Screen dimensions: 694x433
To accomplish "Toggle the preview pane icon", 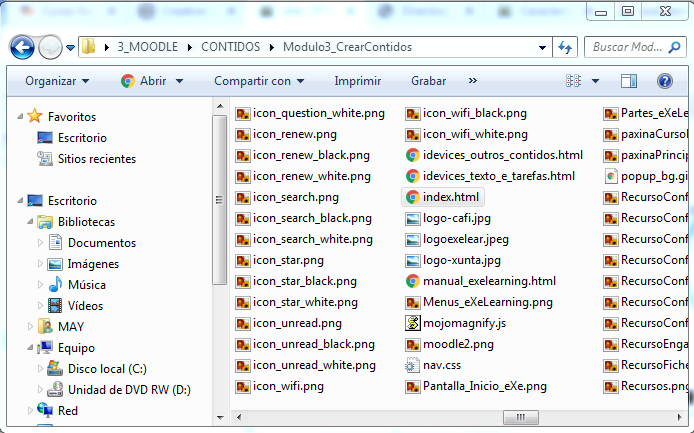I will pos(629,81).
